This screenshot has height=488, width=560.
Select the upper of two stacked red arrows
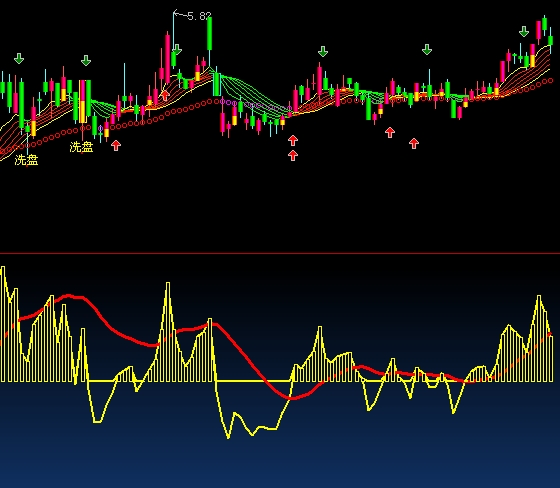click(293, 140)
